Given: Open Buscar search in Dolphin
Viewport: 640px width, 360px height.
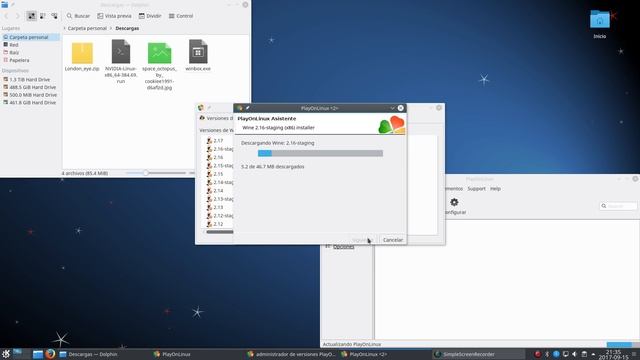Looking at the screenshot, I should pos(78,16).
